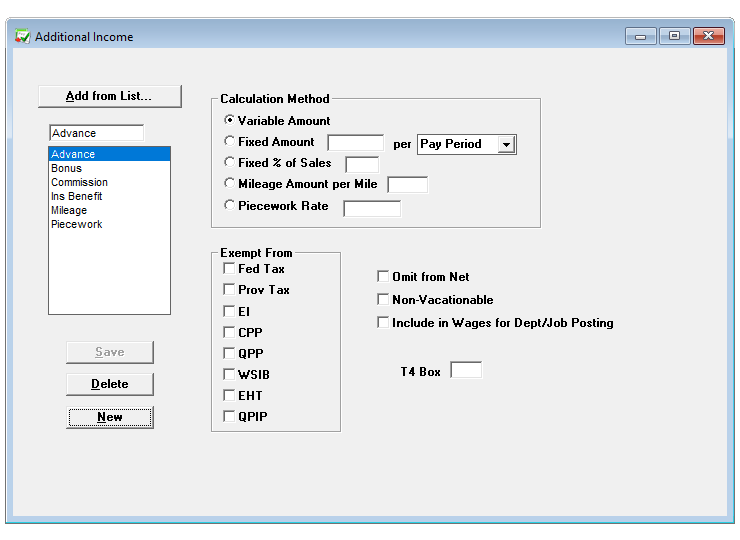Viewport: 740px width, 540px height.
Task: Choose Mileage from the income list
Action: tap(69, 211)
